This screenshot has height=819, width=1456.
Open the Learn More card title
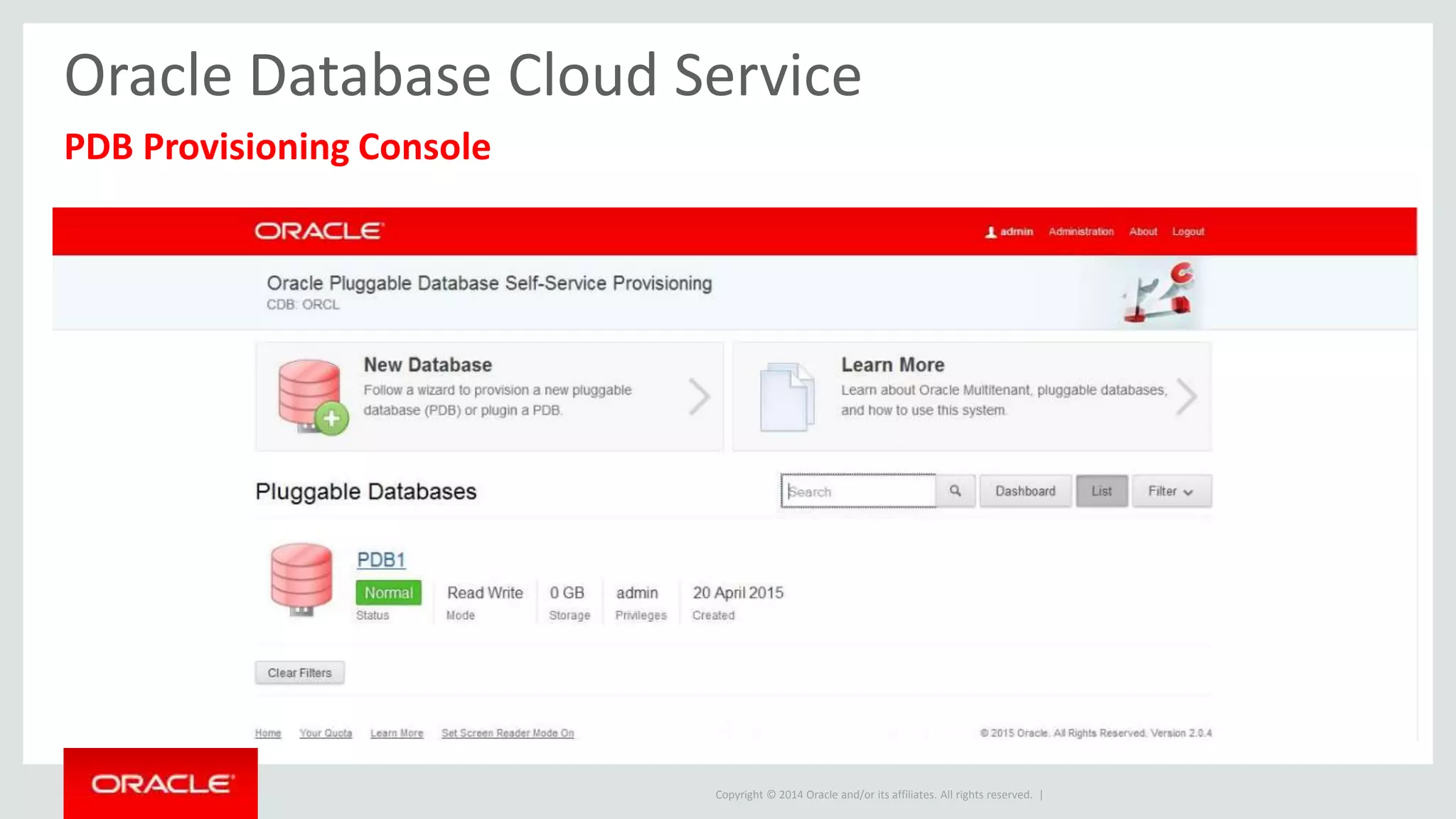893,365
